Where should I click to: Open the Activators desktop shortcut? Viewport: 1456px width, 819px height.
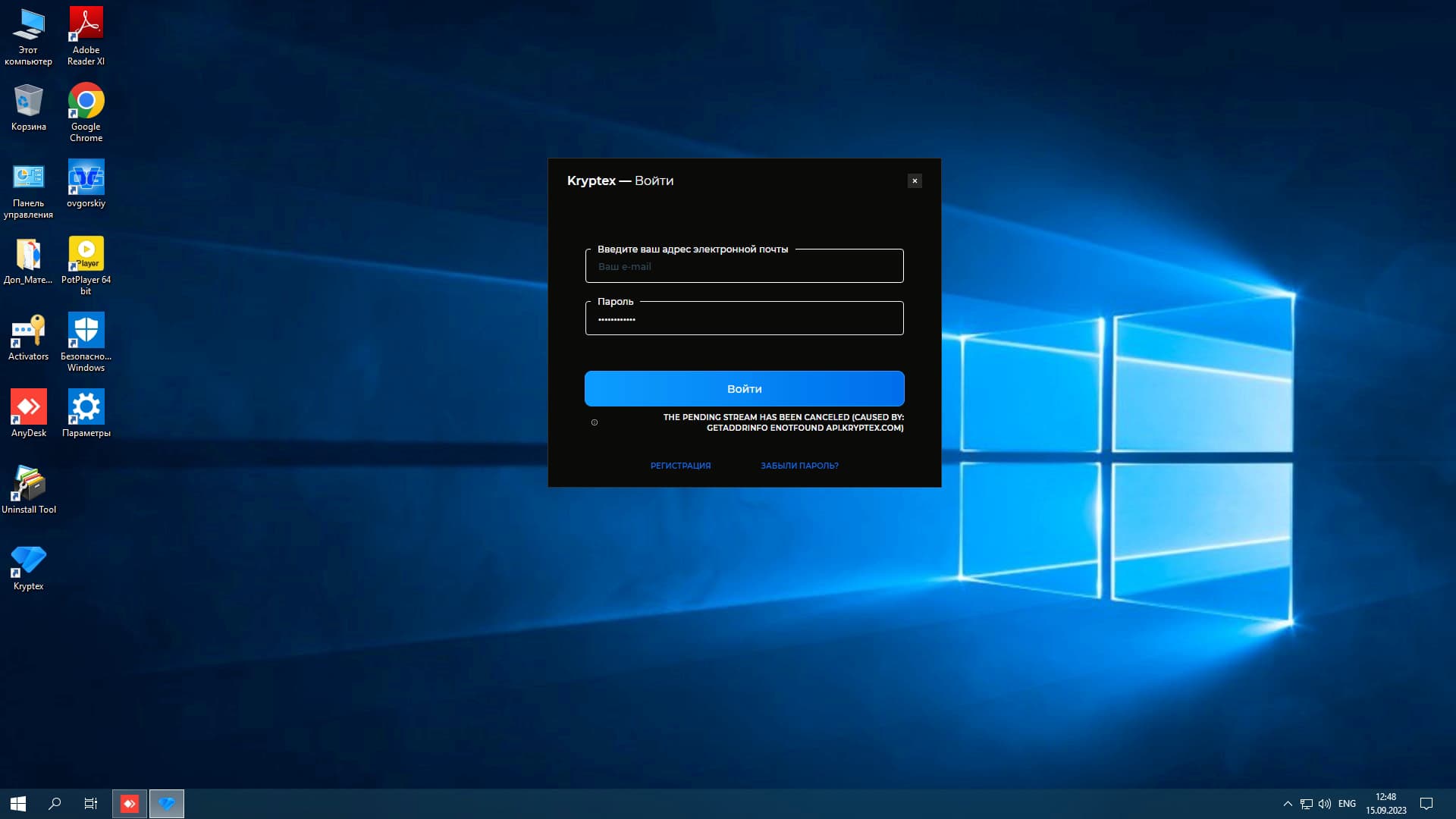tap(28, 337)
